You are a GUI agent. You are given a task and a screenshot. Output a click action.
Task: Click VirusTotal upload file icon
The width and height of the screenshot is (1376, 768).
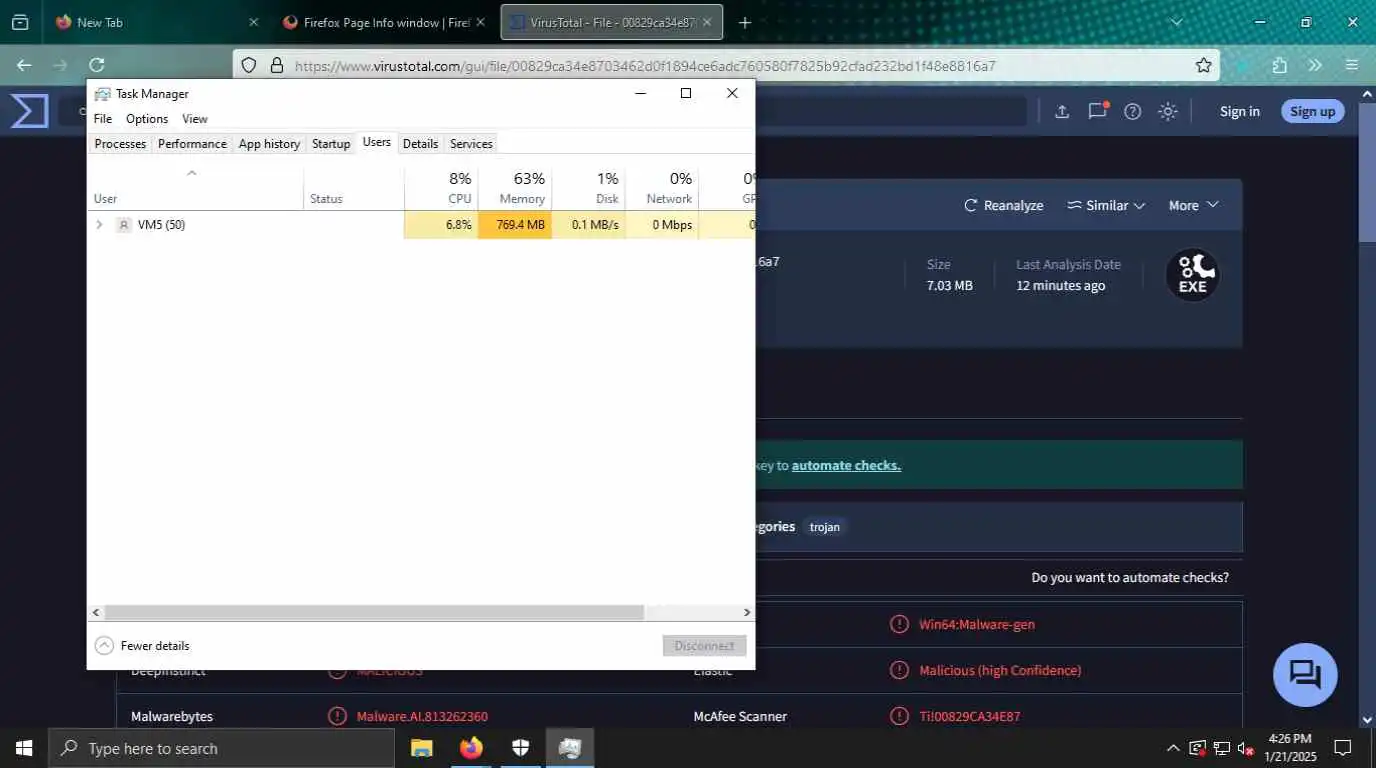click(1062, 111)
